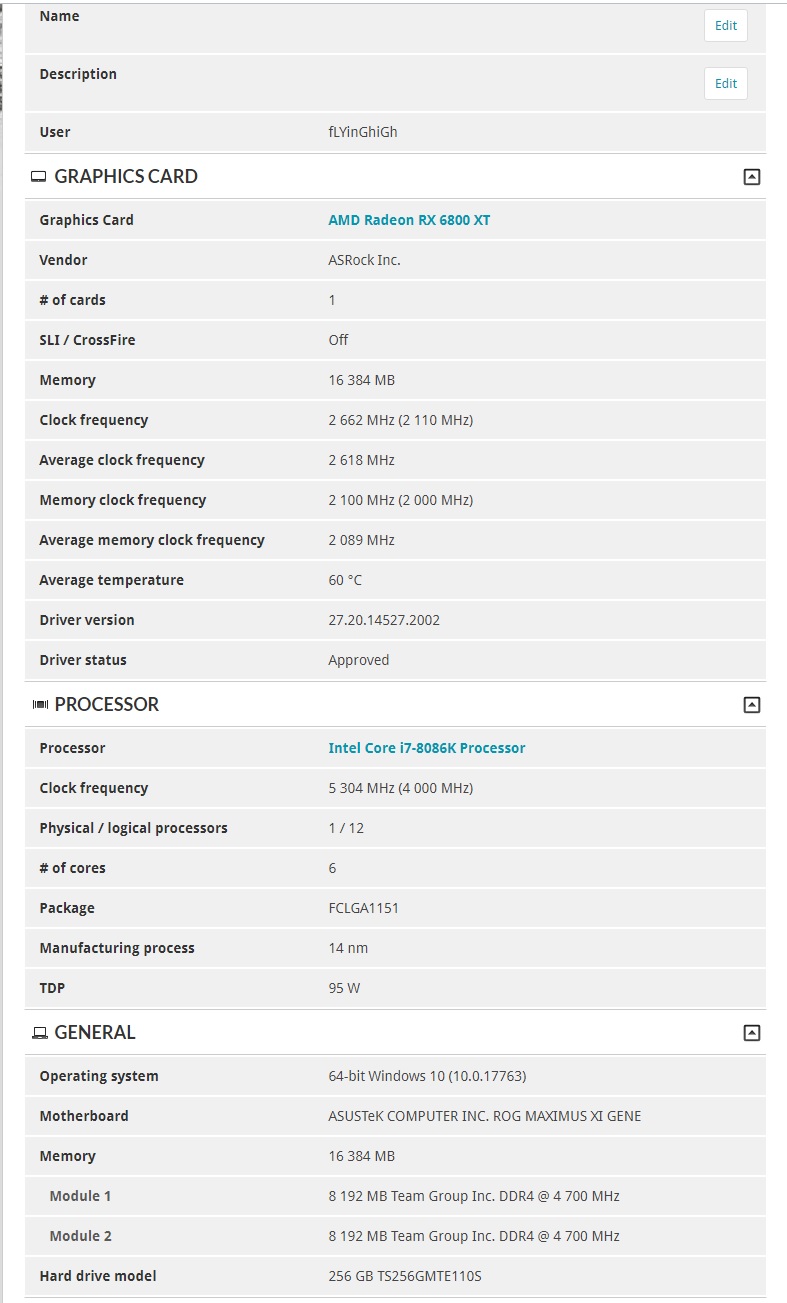Click the Module 1 row label
The height and width of the screenshot is (1303, 787).
(x=80, y=1196)
